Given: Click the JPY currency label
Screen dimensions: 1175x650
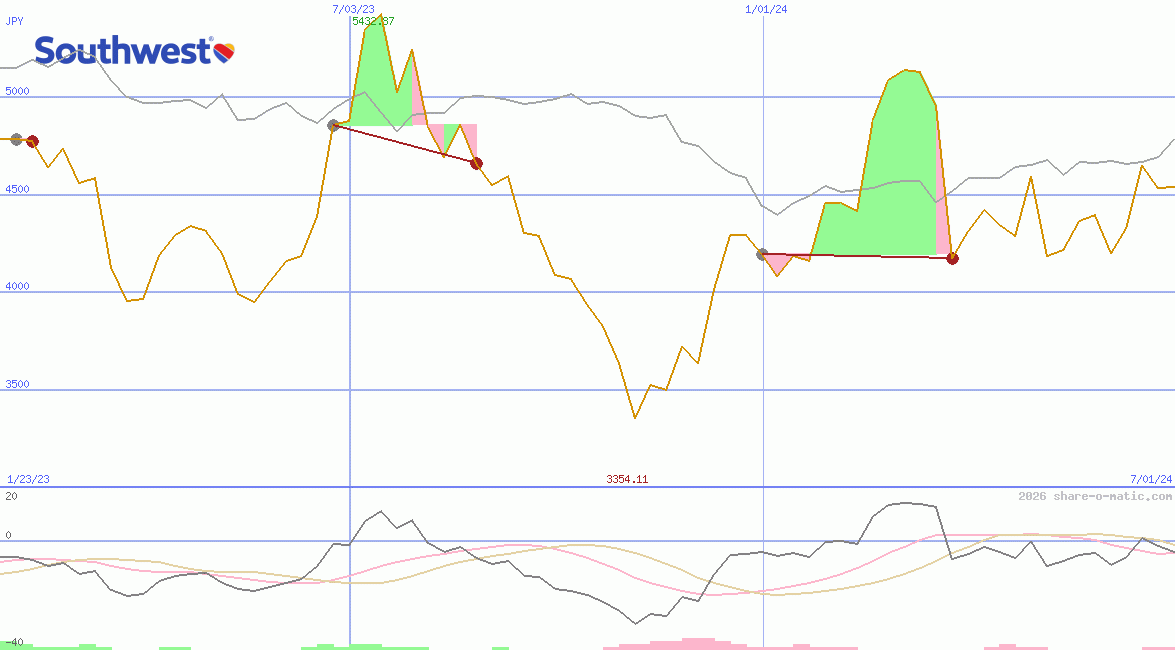Looking at the screenshot, I should (x=15, y=20).
